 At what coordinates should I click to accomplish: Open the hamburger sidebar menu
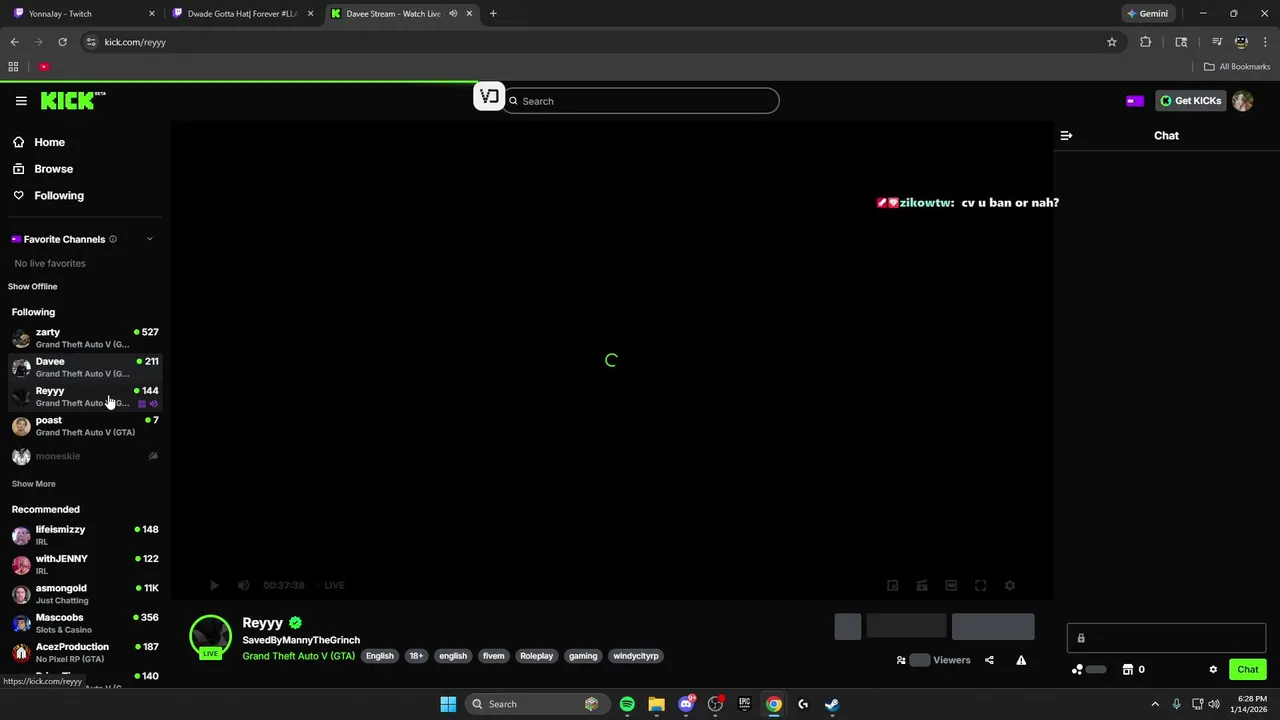pyautogui.click(x=21, y=101)
